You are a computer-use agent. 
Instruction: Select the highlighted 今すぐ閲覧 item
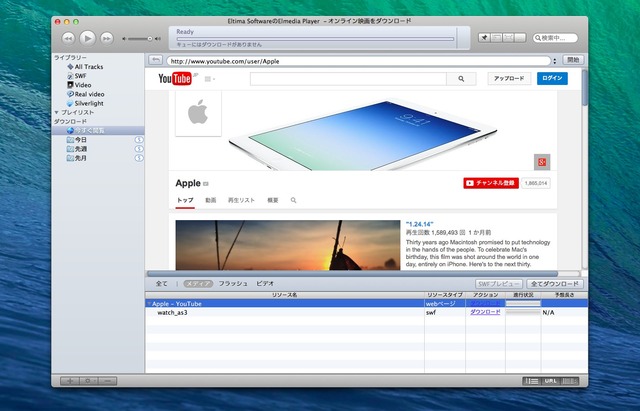(98, 131)
